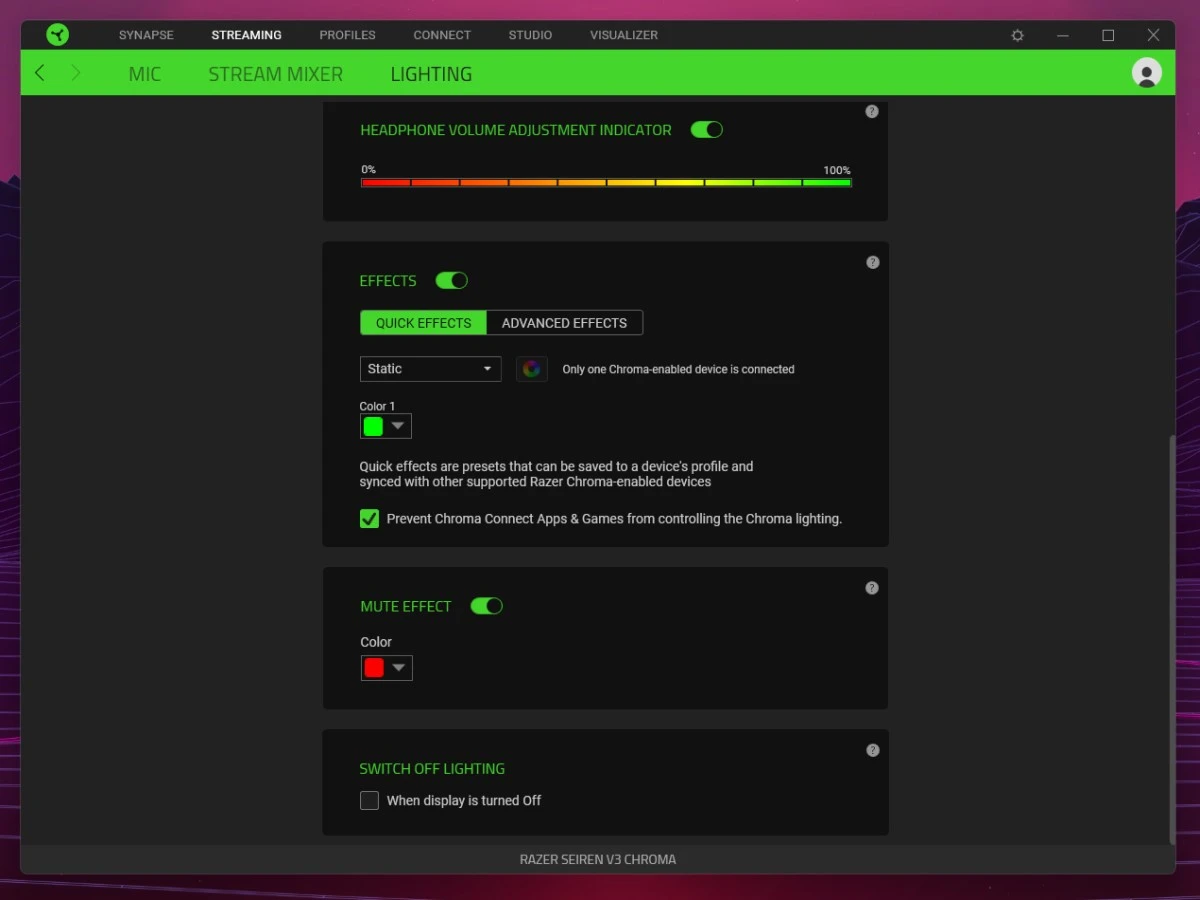Open the Profiles menu tab

(347, 35)
